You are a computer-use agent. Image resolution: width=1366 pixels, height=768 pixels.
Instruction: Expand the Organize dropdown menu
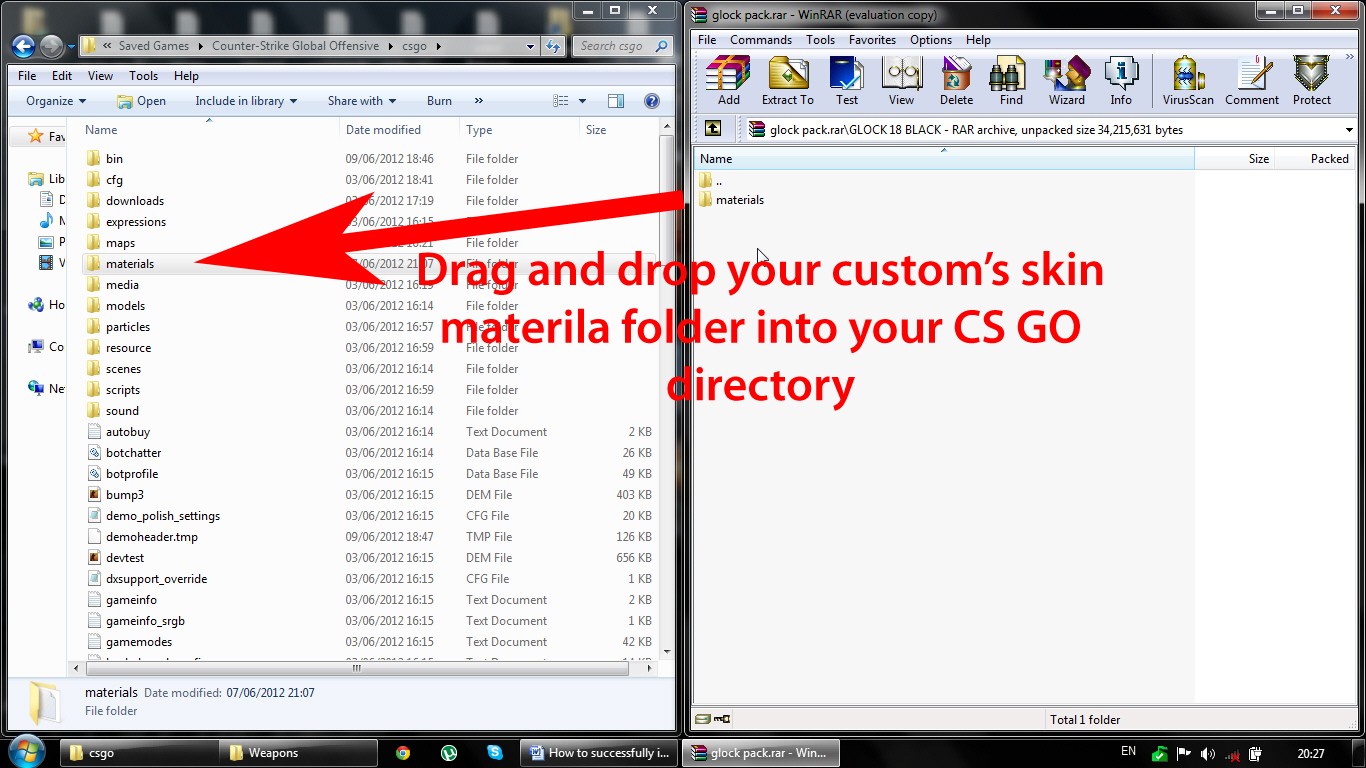coord(56,101)
